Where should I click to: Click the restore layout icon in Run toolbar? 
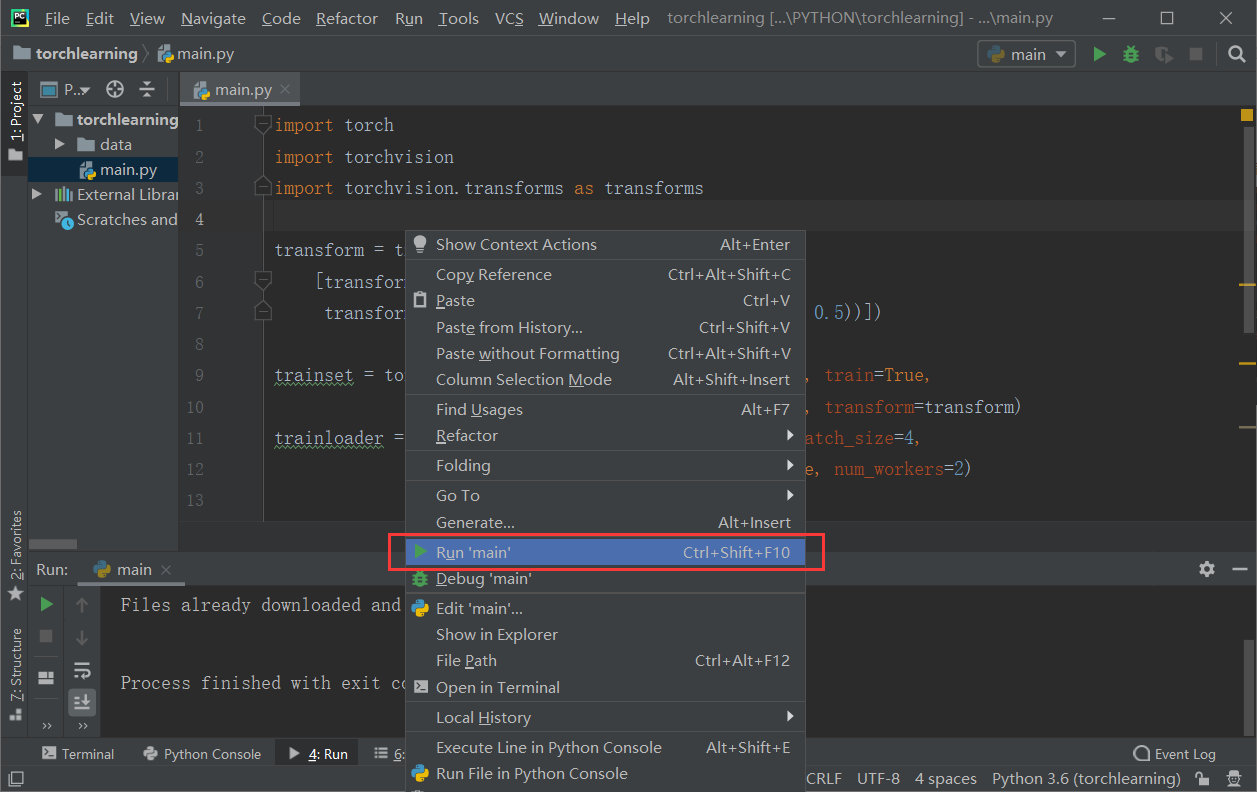pos(45,677)
